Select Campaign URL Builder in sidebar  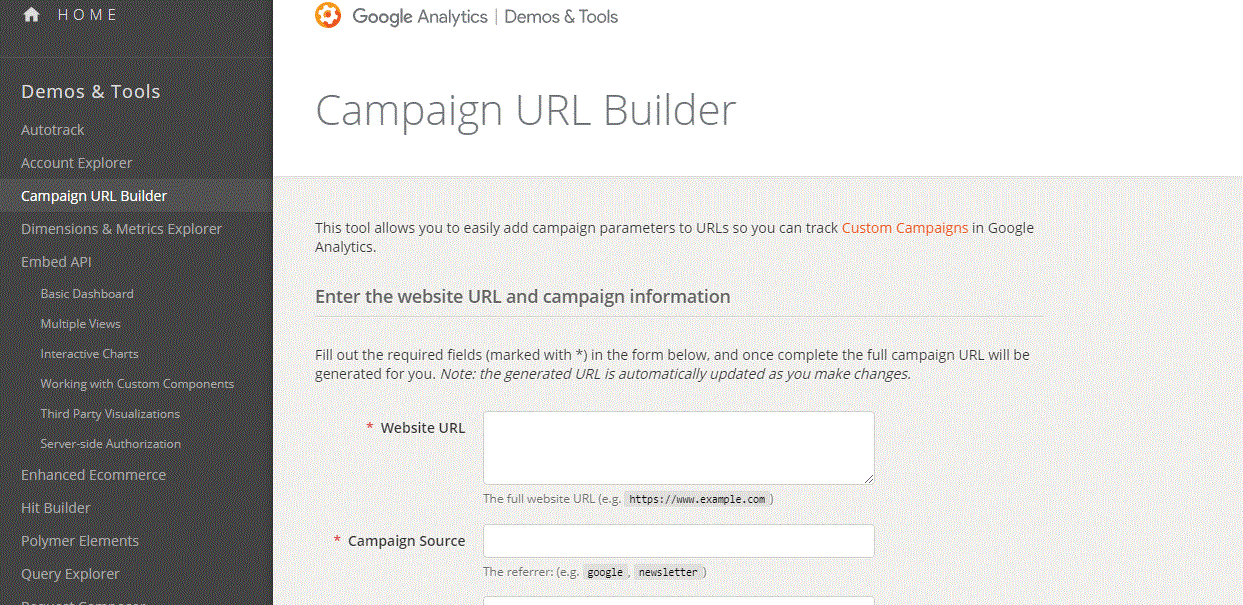(136, 196)
